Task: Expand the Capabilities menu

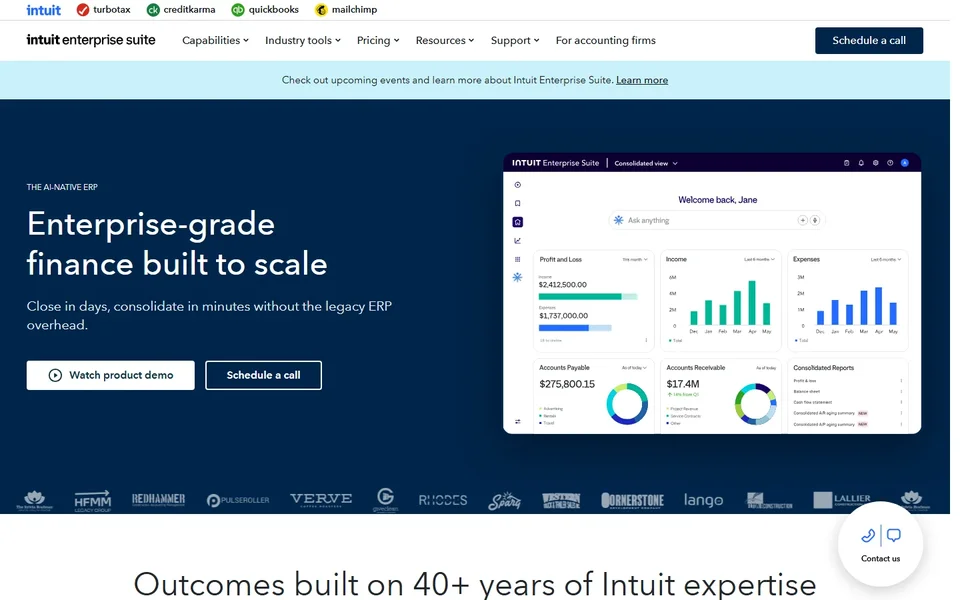Action: 216,40
